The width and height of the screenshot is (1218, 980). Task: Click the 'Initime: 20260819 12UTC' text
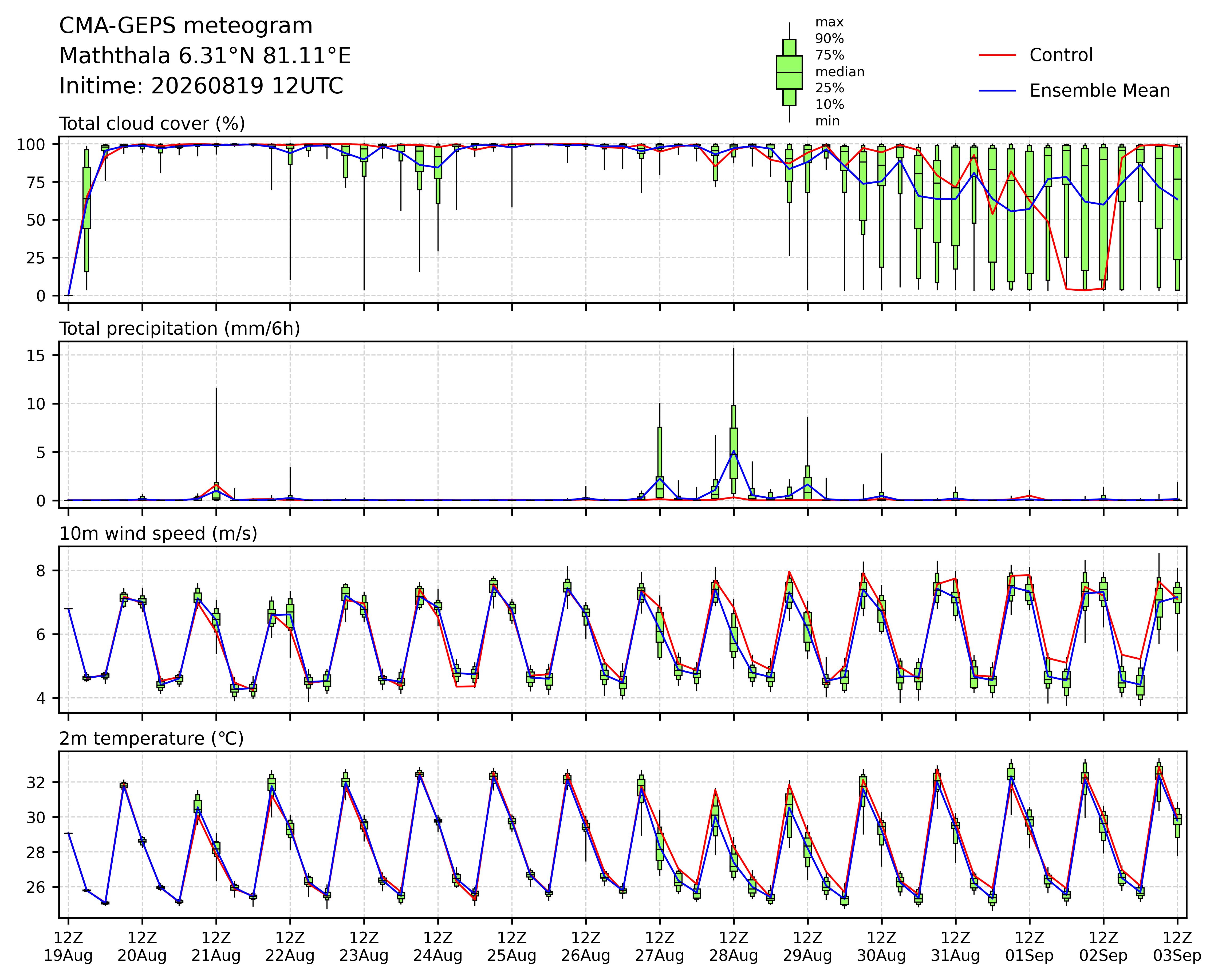[x=201, y=86]
